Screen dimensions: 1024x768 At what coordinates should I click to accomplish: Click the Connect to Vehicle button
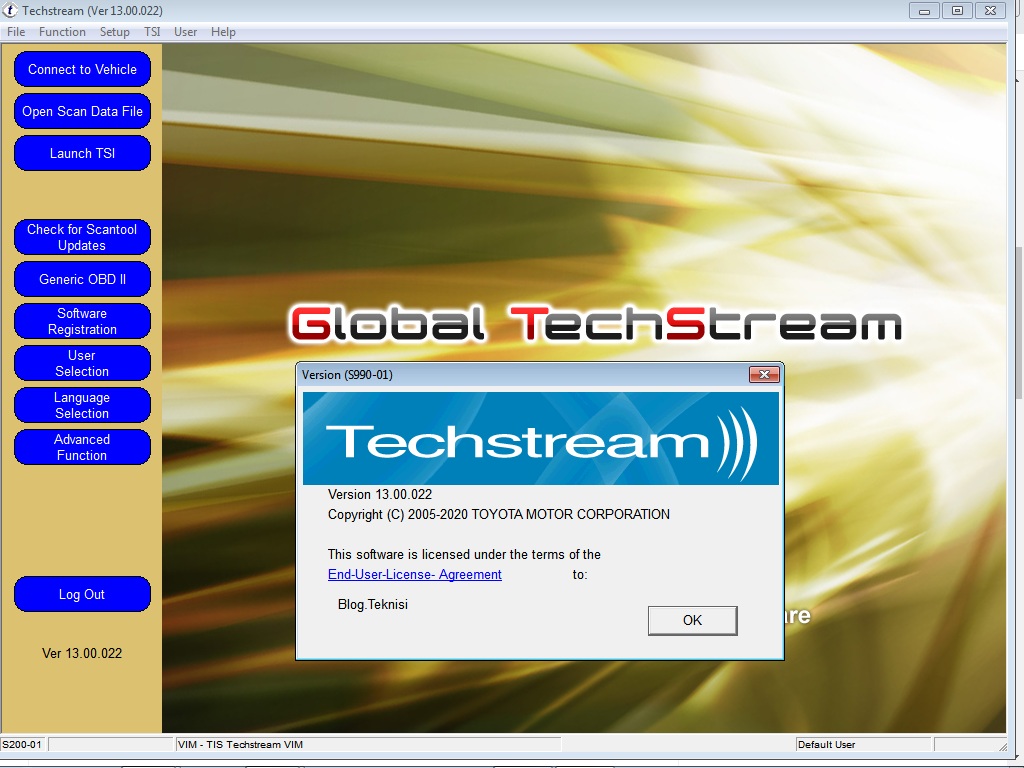click(82, 69)
